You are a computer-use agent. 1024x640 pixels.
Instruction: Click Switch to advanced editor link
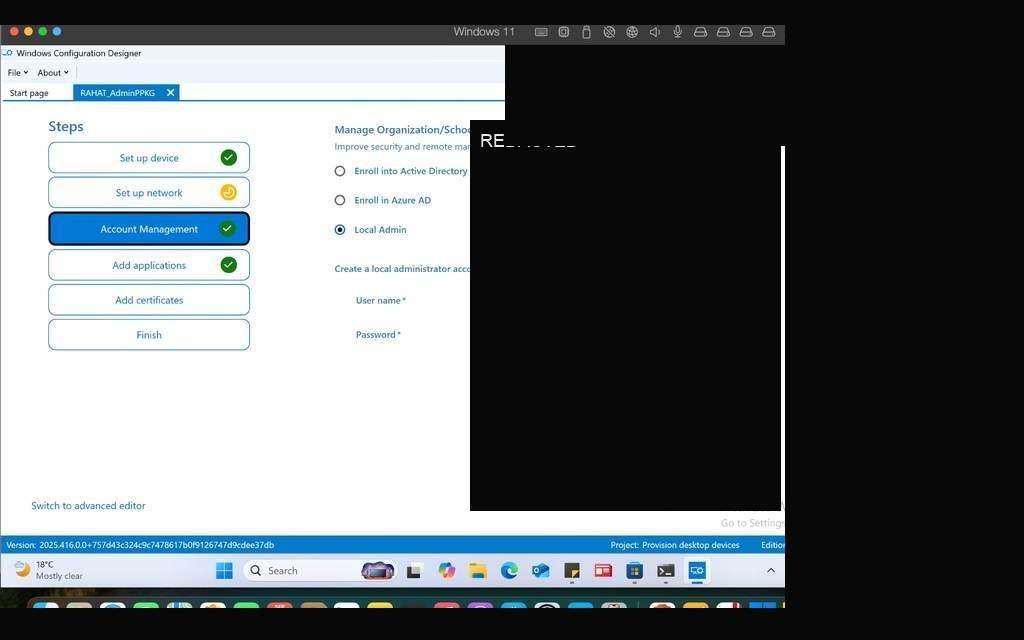tap(88, 505)
